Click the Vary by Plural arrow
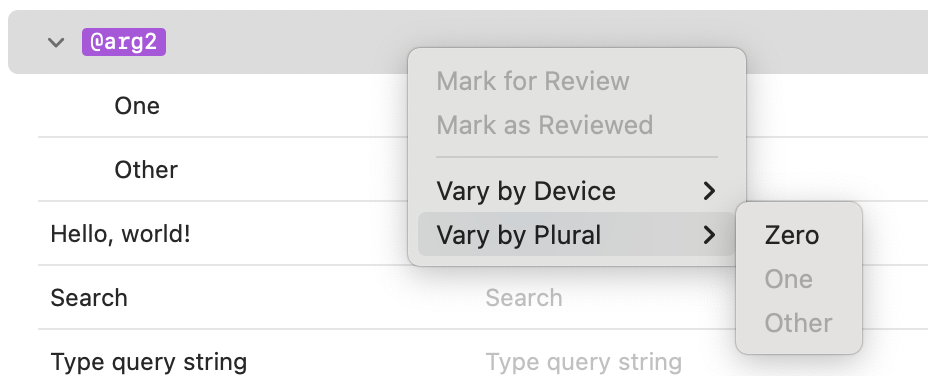The width and height of the screenshot is (928, 376). [709, 235]
